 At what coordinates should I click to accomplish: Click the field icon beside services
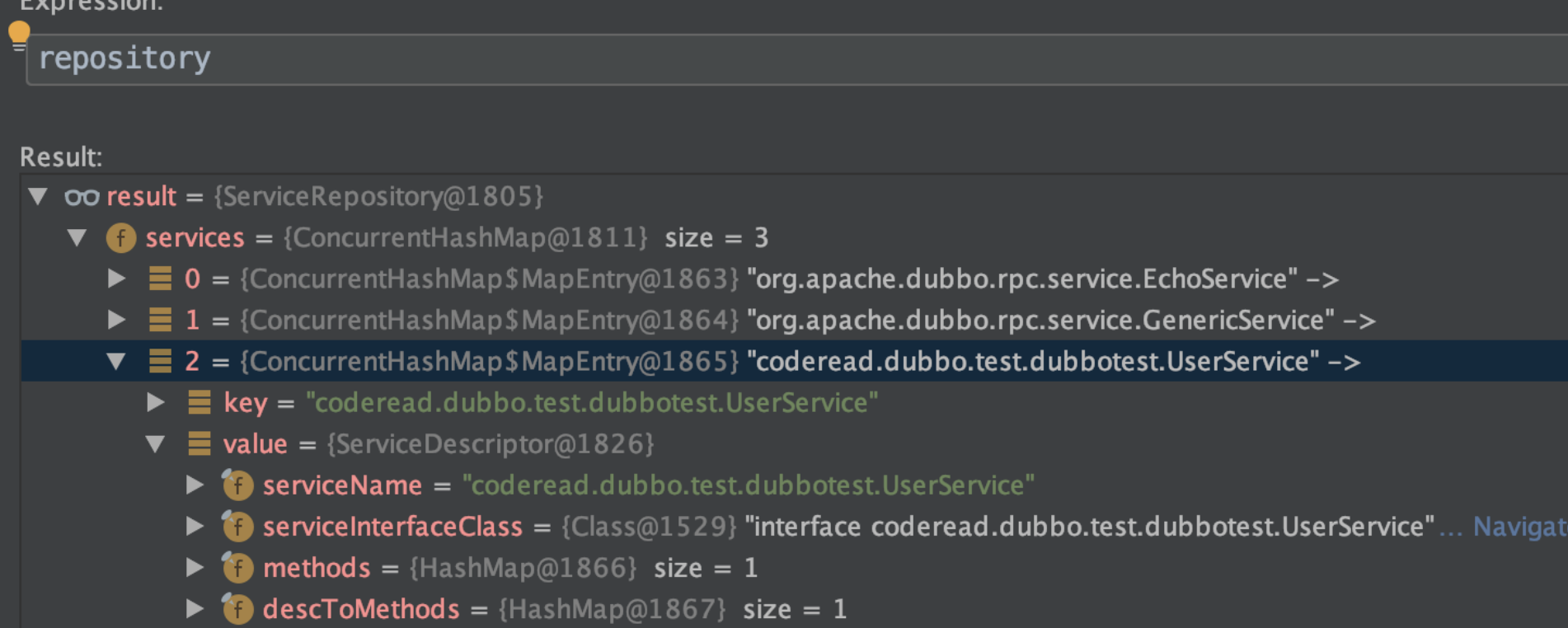(x=121, y=238)
